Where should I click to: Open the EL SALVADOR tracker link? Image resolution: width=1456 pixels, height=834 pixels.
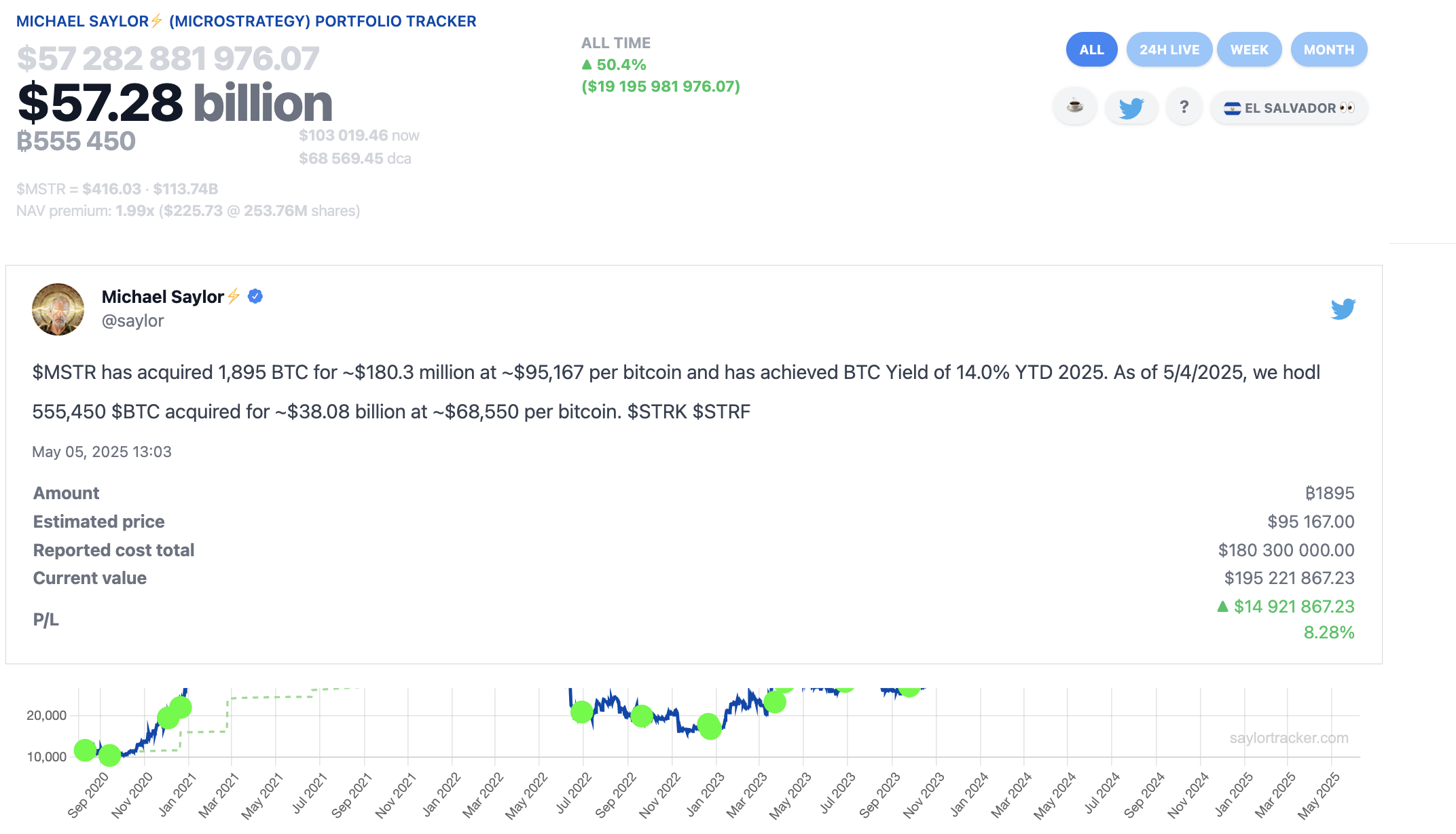[1289, 107]
